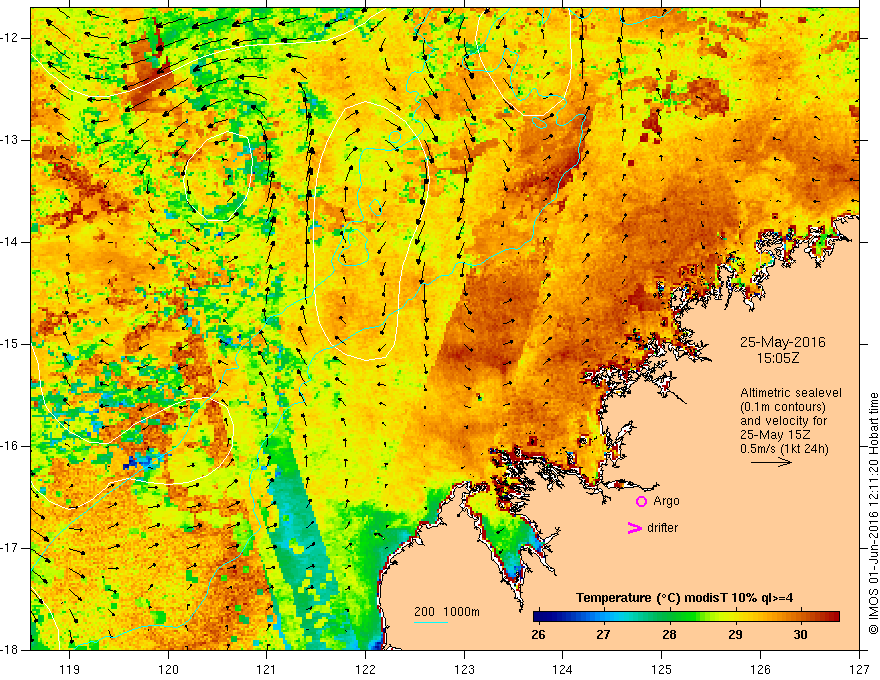The height and width of the screenshot is (680, 880).
Task: Click the '25-May 15Z' caption line
Action: (x=775, y=434)
